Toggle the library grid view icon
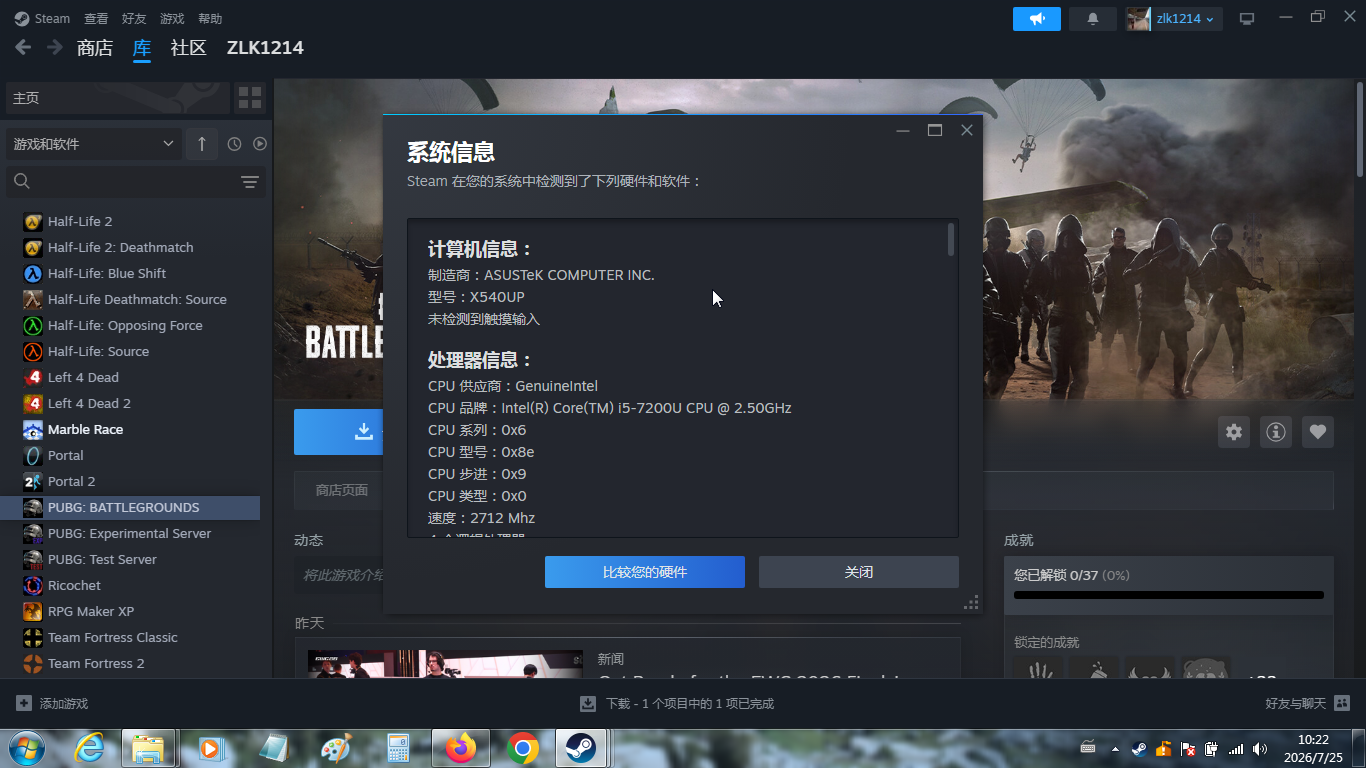The image size is (1366, 768). coord(250,98)
